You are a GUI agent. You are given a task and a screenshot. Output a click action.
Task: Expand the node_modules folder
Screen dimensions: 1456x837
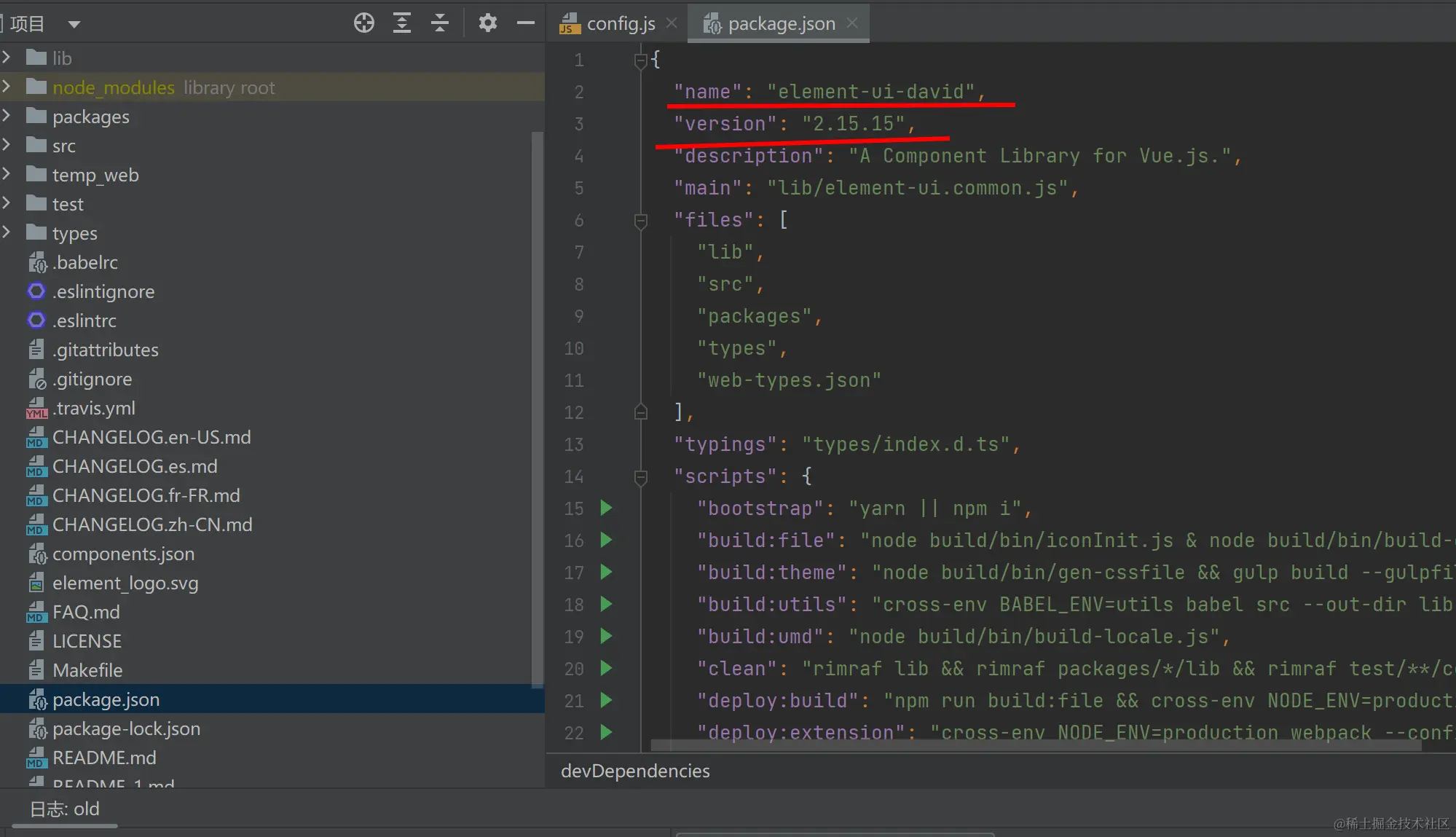pyautogui.click(x=7, y=87)
